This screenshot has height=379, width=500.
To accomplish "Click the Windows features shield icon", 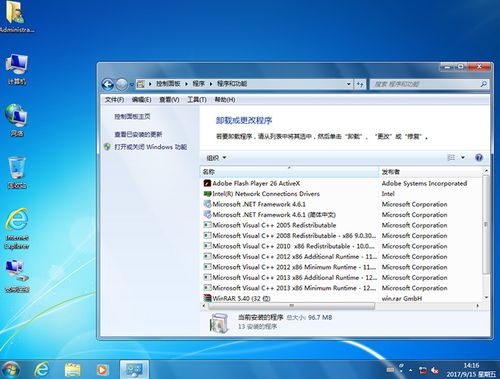I will pos(107,147).
